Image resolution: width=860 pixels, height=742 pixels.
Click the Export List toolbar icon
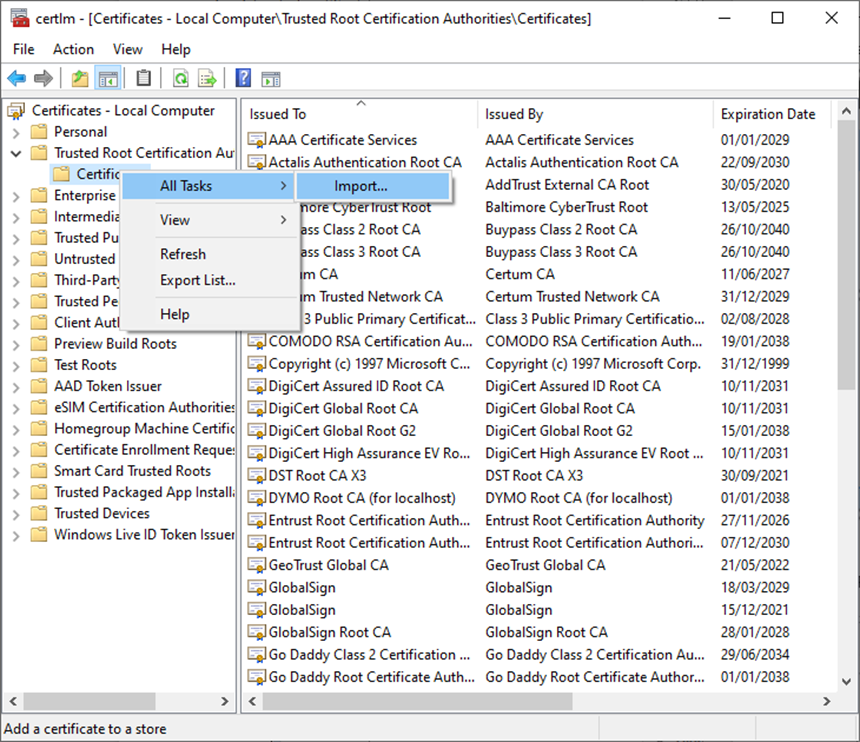pos(207,78)
